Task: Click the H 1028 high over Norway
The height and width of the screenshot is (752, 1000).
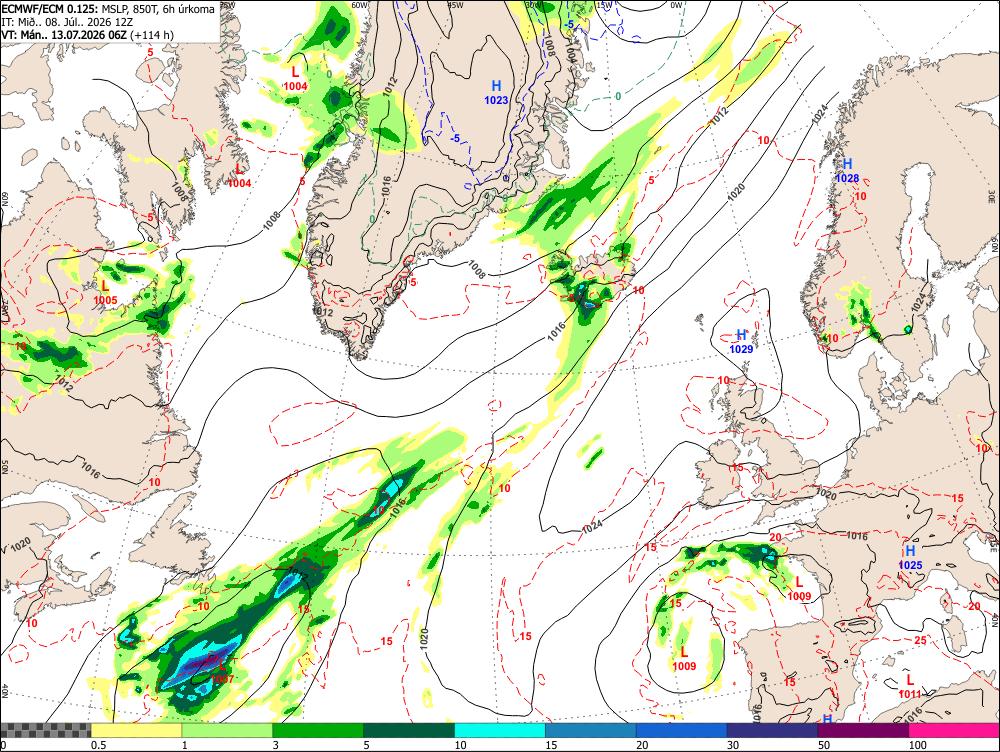Action: tap(848, 170)
